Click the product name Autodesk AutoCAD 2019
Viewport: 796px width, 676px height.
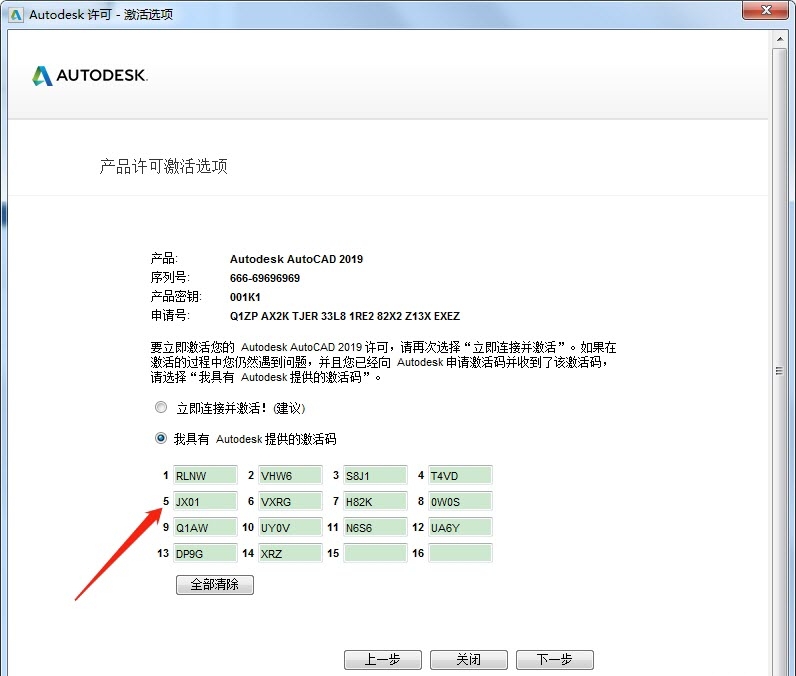point(296,259)
